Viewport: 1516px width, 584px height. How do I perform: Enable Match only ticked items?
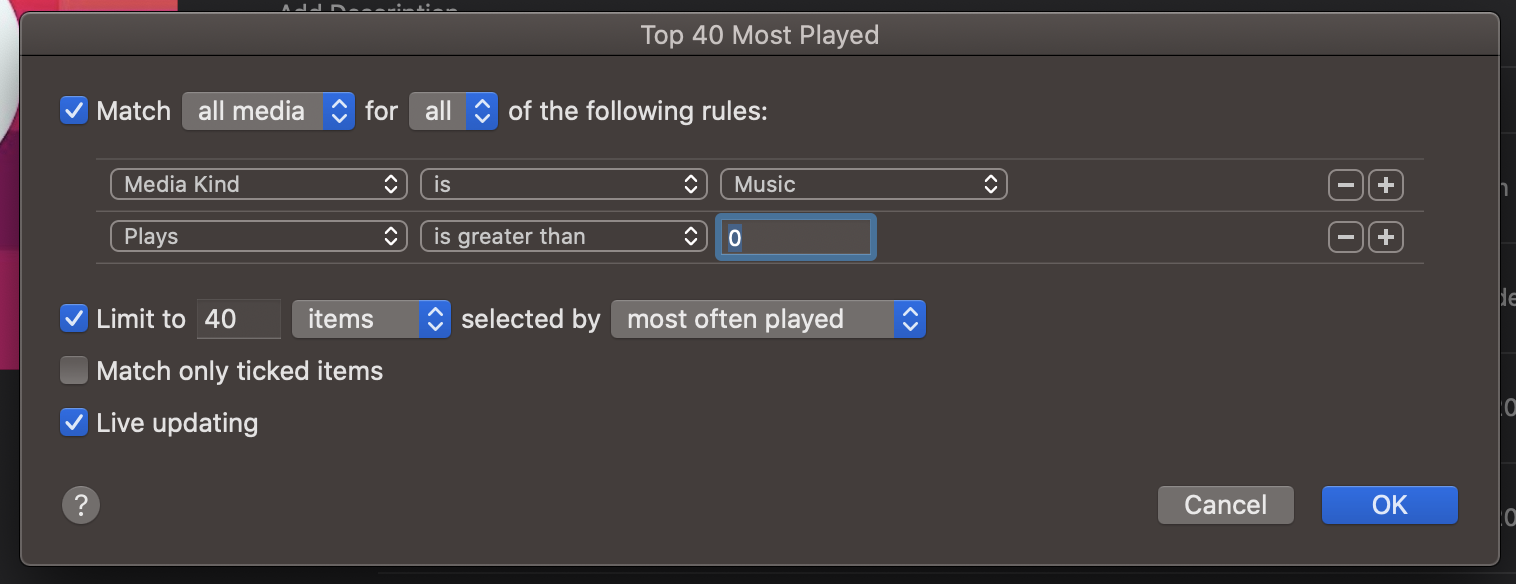pos(73,370)
